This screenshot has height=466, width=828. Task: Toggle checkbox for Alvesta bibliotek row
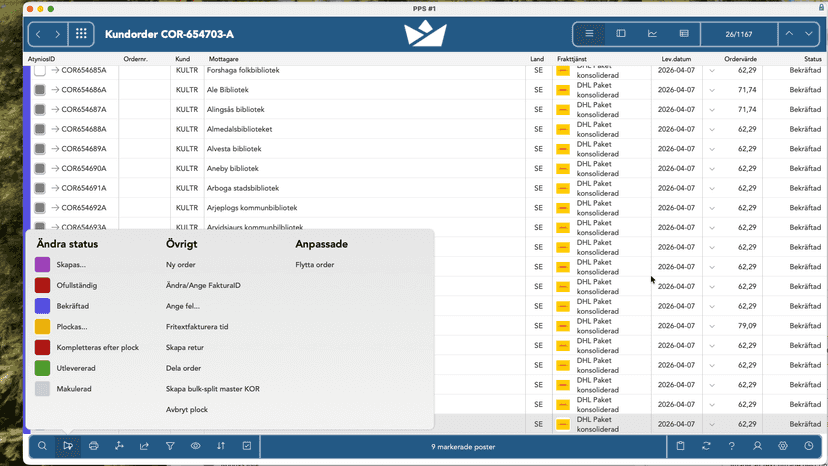click(x=40, y=149)
